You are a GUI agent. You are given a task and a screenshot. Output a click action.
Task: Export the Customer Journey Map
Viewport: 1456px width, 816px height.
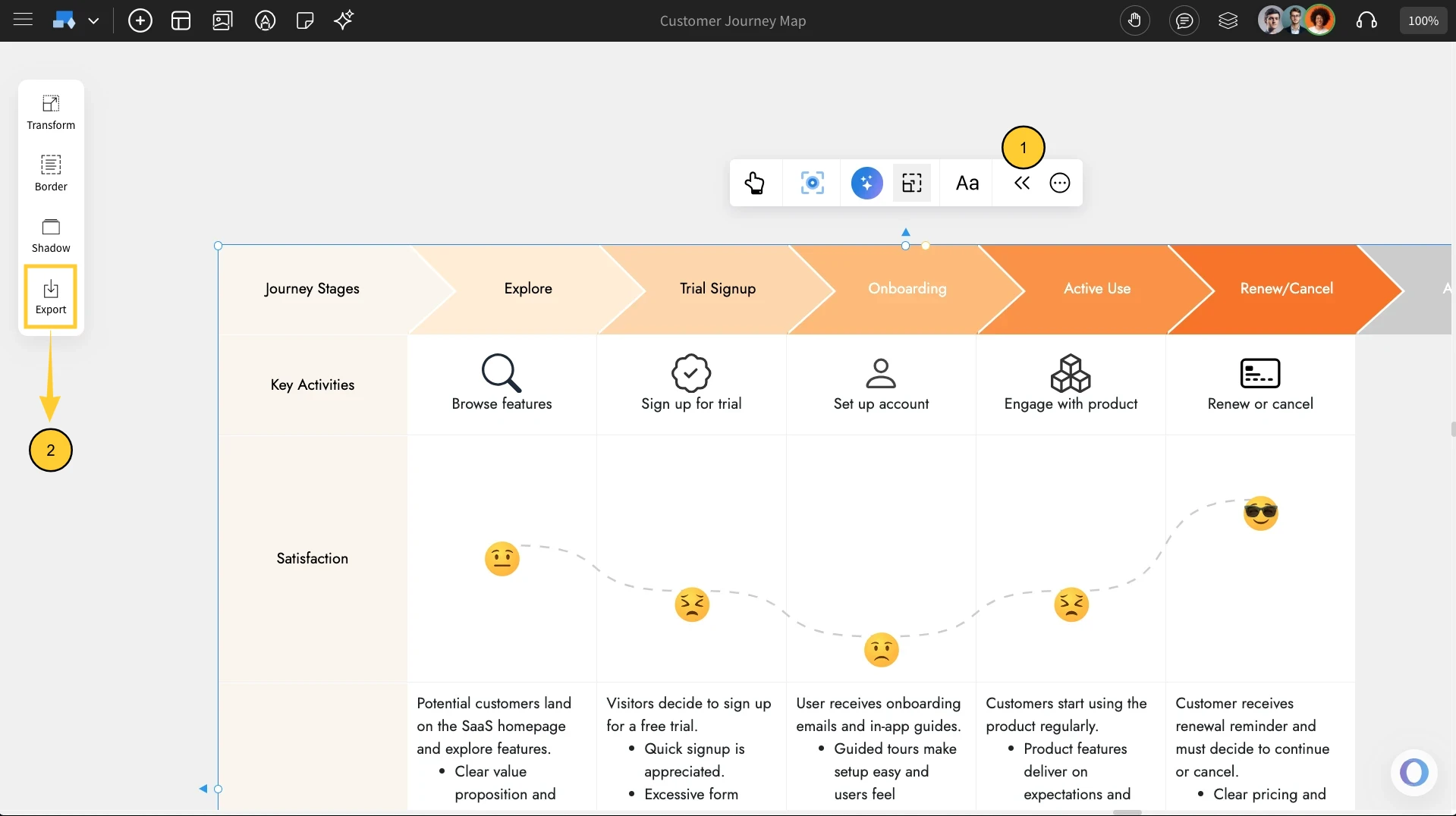(x=50, y=296)
